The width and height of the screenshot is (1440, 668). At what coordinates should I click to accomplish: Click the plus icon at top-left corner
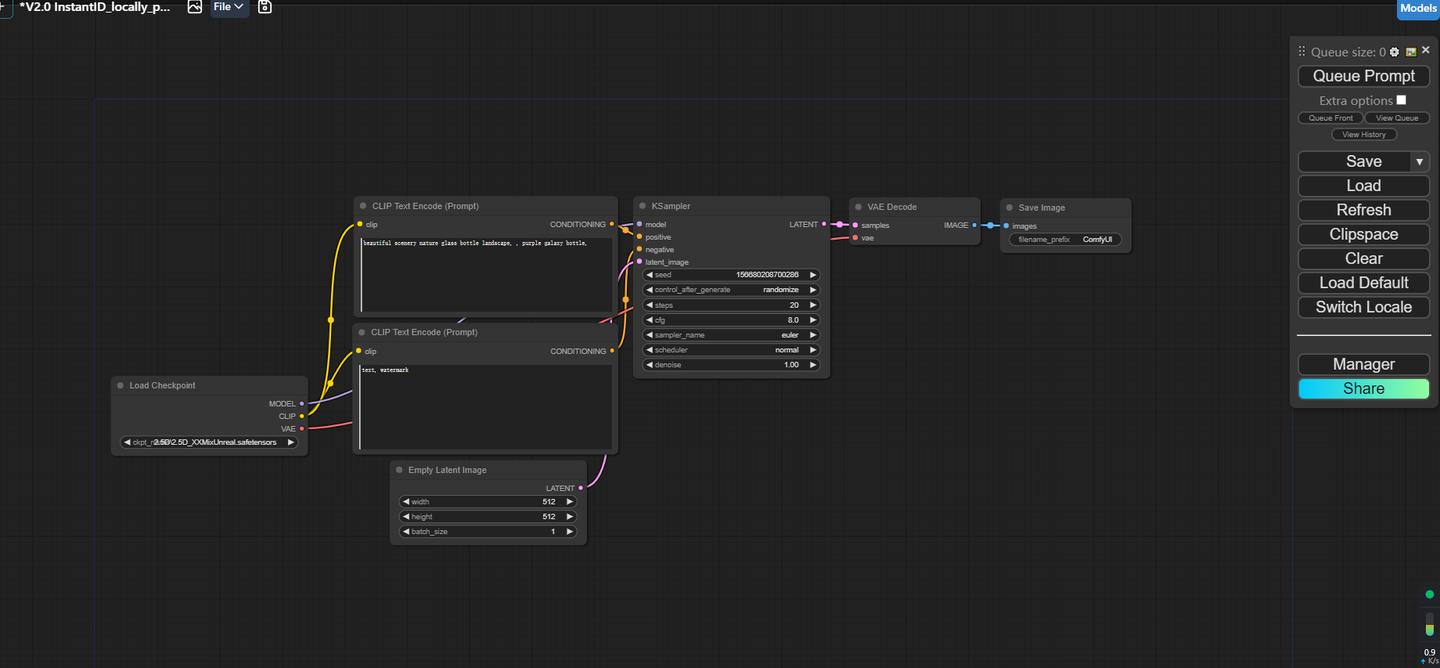point(5,6)
